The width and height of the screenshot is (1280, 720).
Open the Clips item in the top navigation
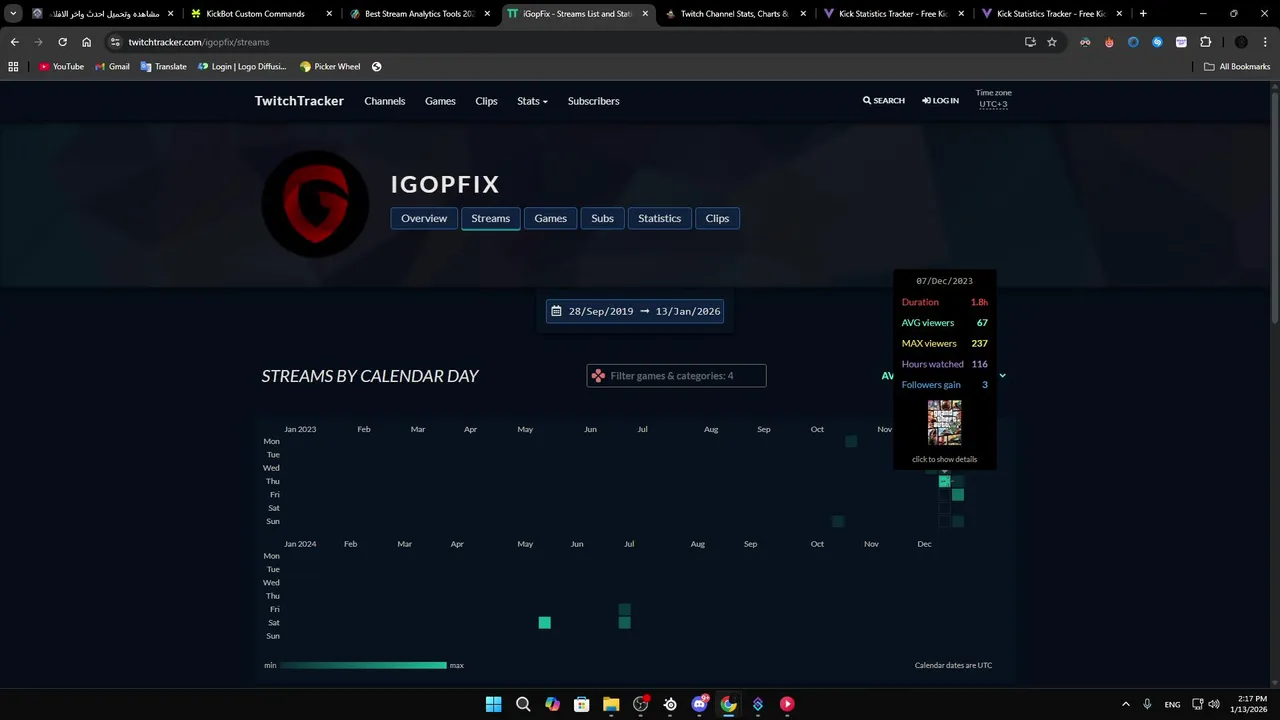pyautogui.click(x=486, y=101)
